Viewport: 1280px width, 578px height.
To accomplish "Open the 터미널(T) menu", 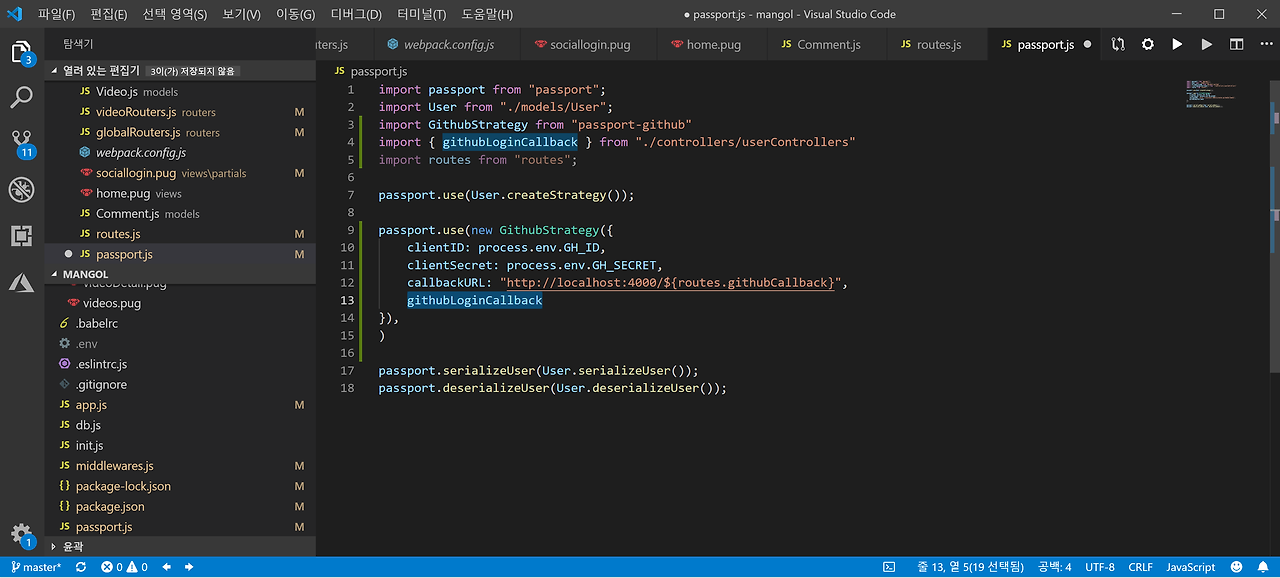I will [421, 14].
